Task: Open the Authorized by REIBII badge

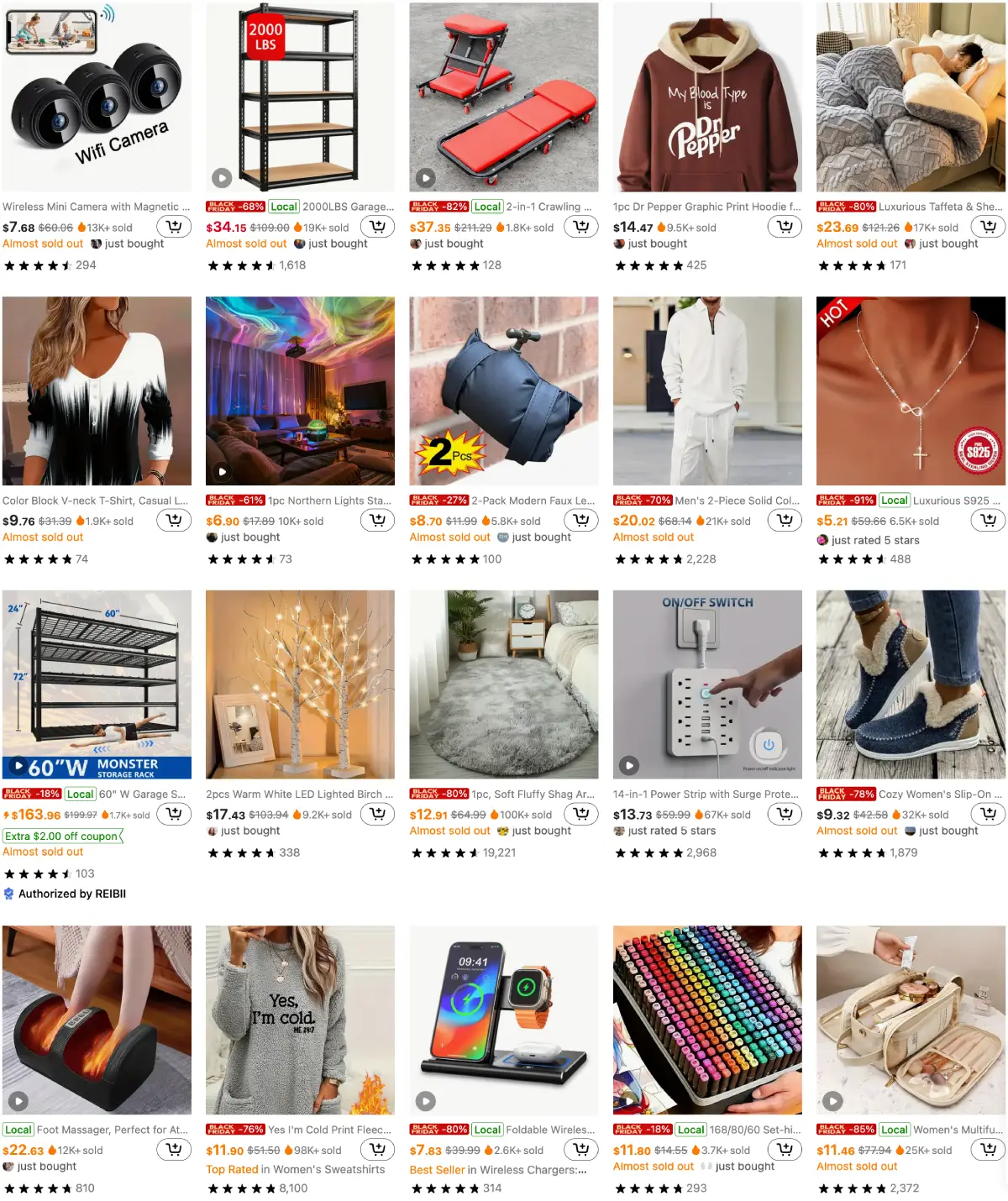Action: tap(65, 894)
